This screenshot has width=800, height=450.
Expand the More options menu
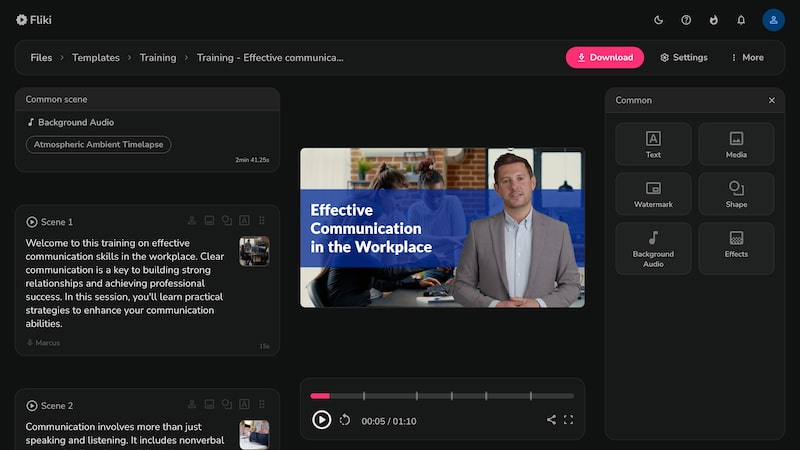(747, 58)
